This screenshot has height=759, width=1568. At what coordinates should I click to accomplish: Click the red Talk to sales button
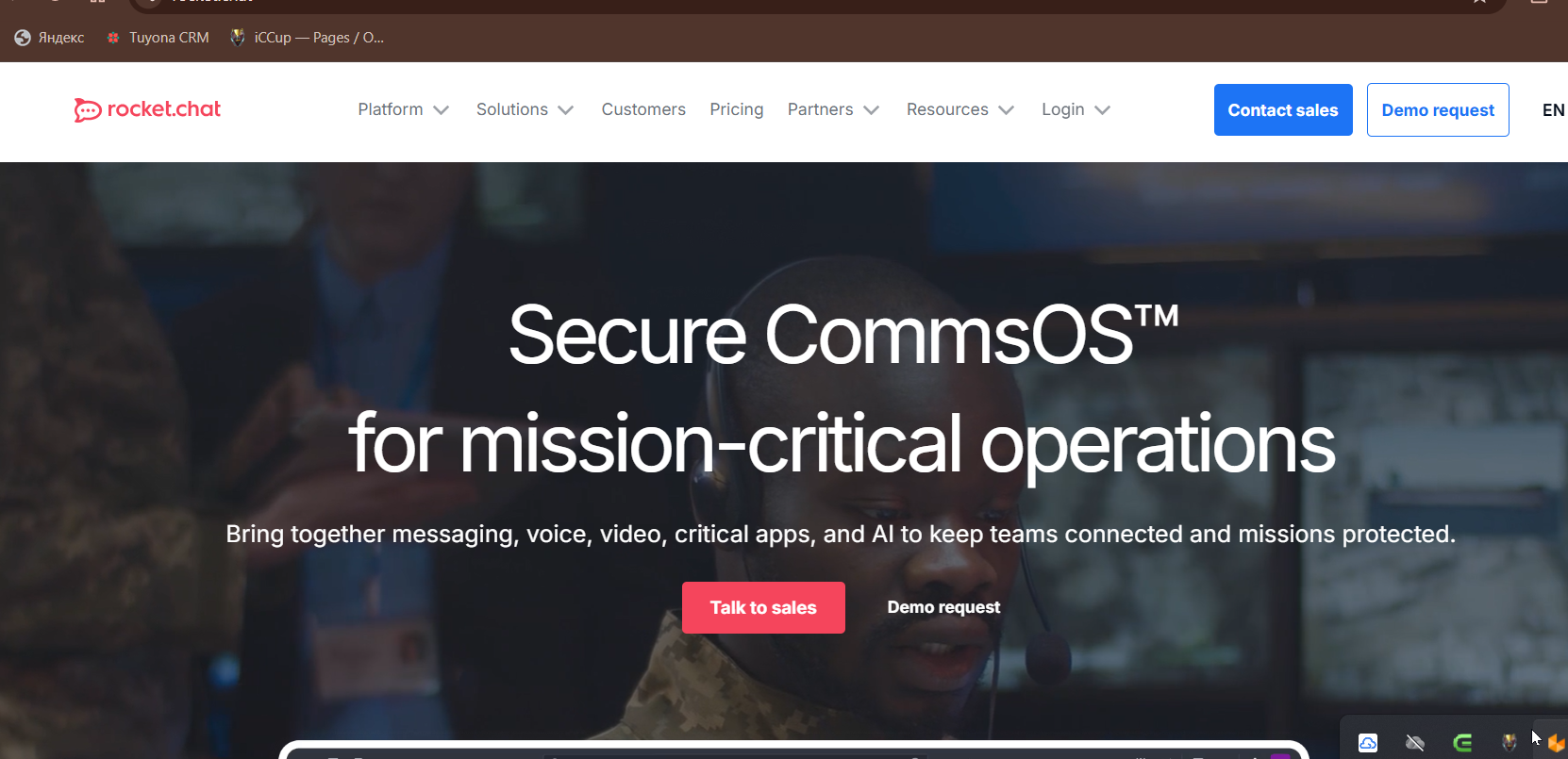[x=763, y=607]
